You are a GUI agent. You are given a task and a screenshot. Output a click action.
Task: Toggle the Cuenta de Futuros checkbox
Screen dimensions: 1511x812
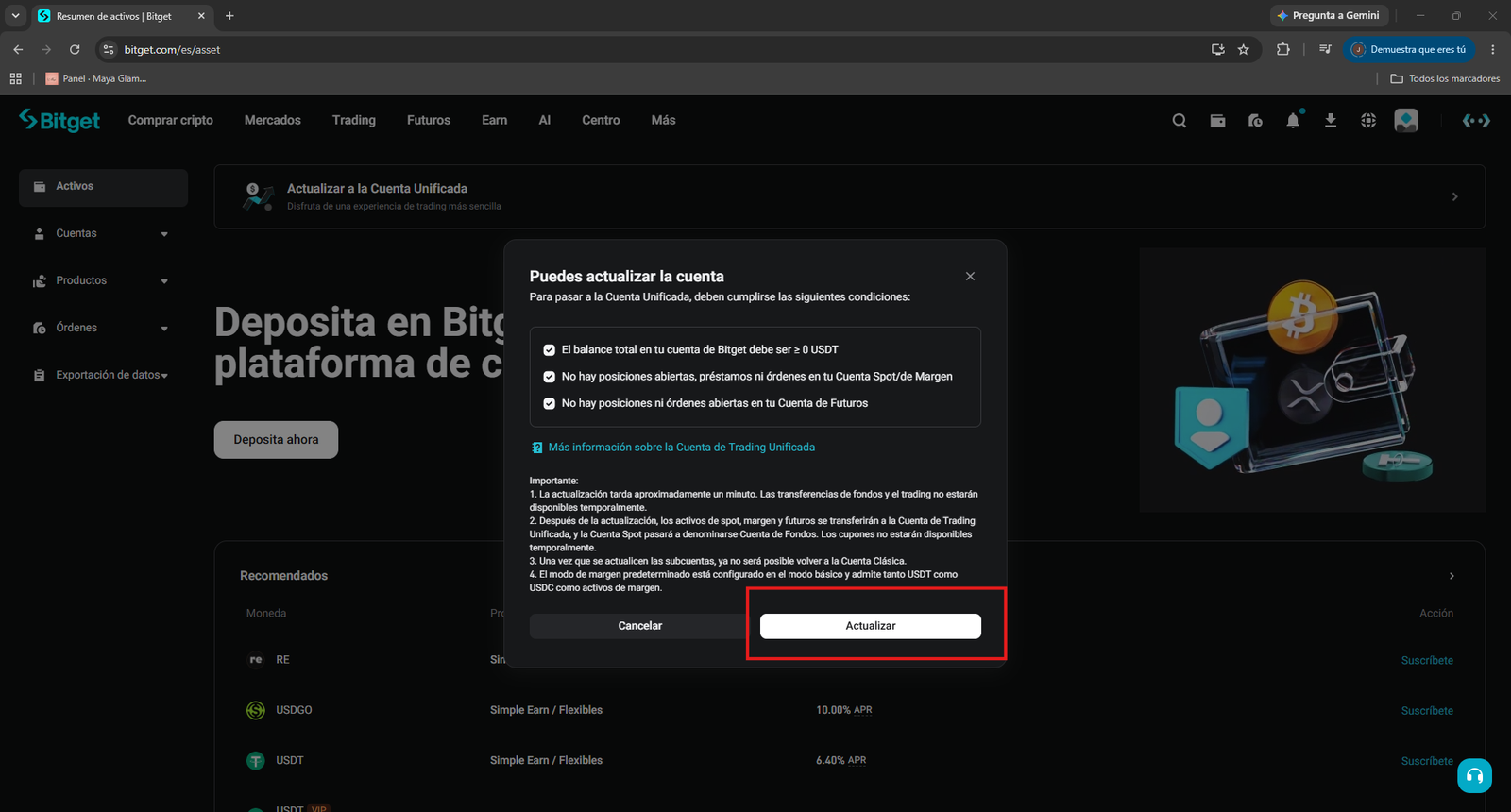(x=549, y=403)
